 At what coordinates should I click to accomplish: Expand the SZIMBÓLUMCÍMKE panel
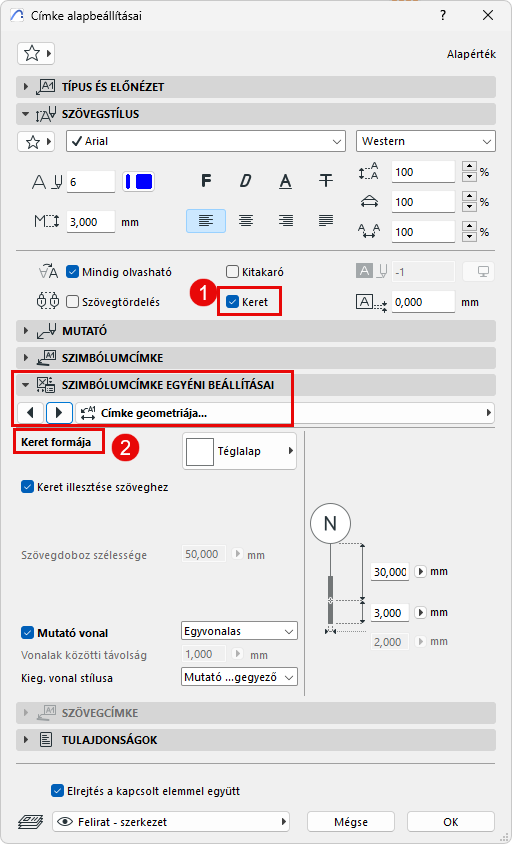(256, 357)
